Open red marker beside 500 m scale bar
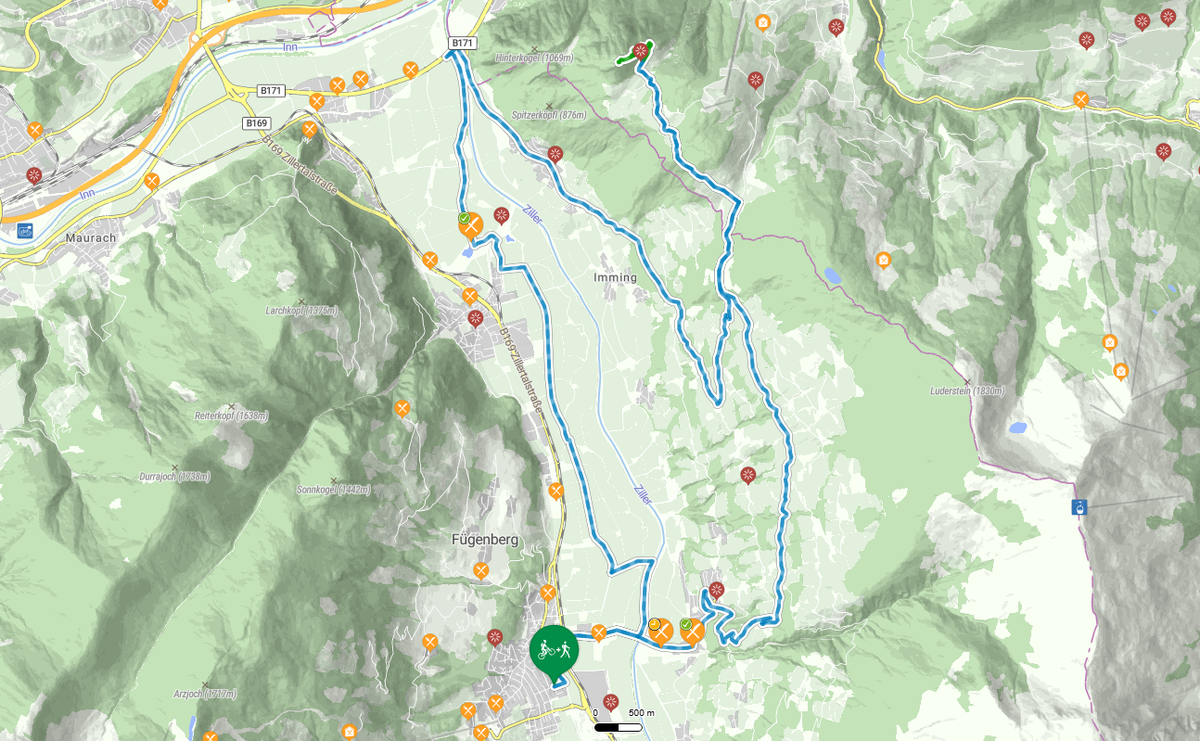 611,702
